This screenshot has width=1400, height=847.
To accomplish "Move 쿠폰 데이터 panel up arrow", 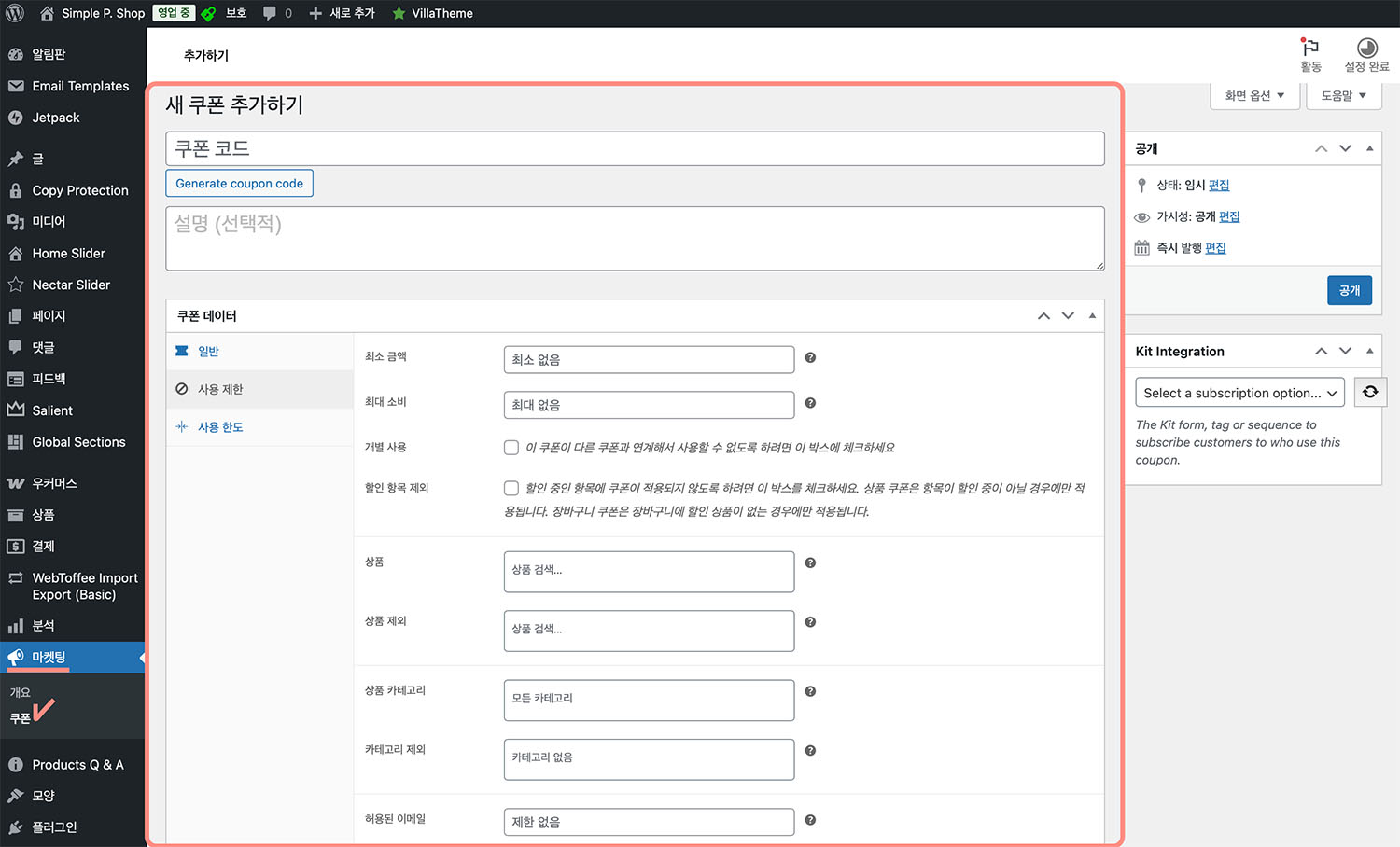I will [1043, 315].
